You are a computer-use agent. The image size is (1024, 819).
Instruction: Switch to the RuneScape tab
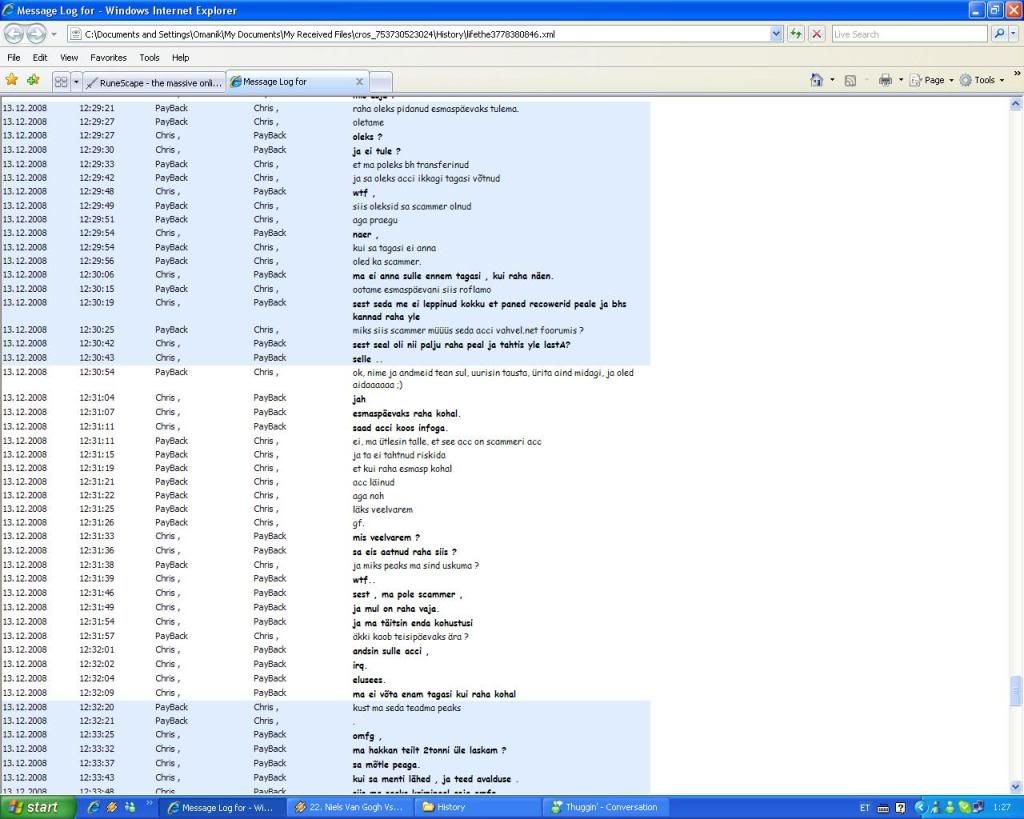tap(155, 82)
